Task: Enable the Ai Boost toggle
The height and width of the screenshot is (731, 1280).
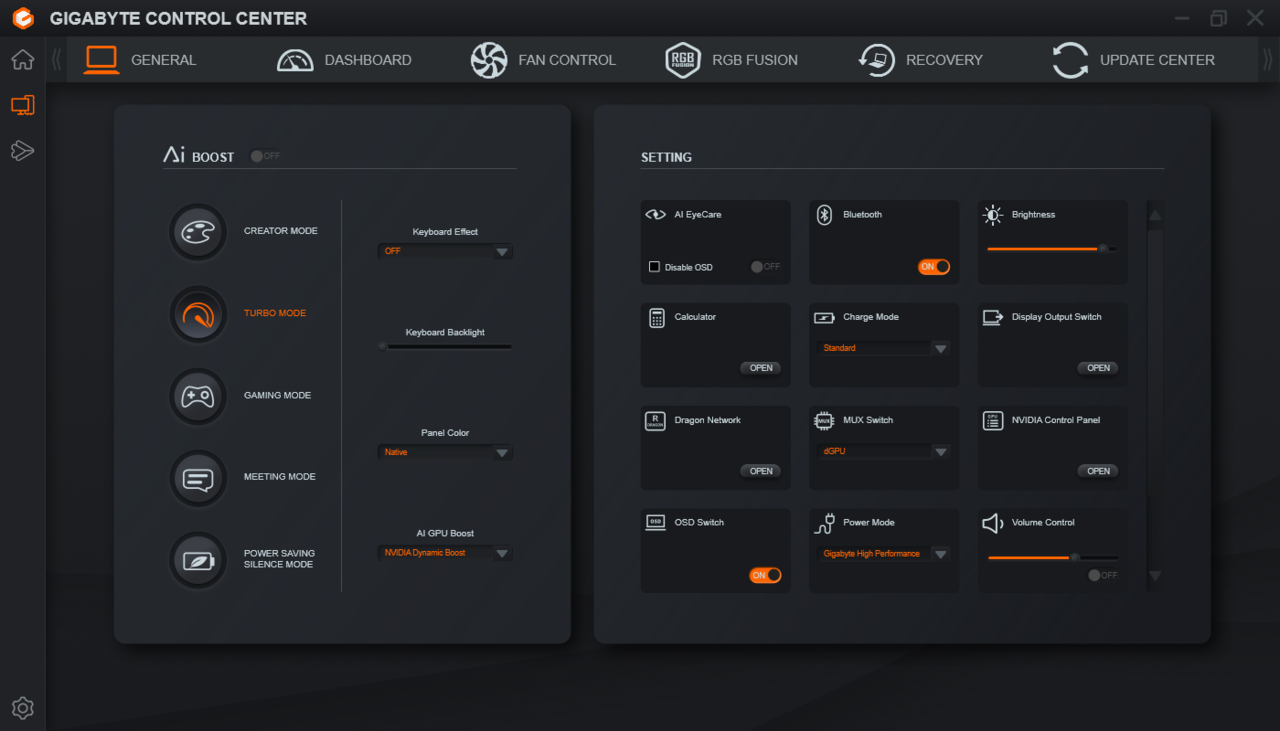Action: [x=264, y=156]
